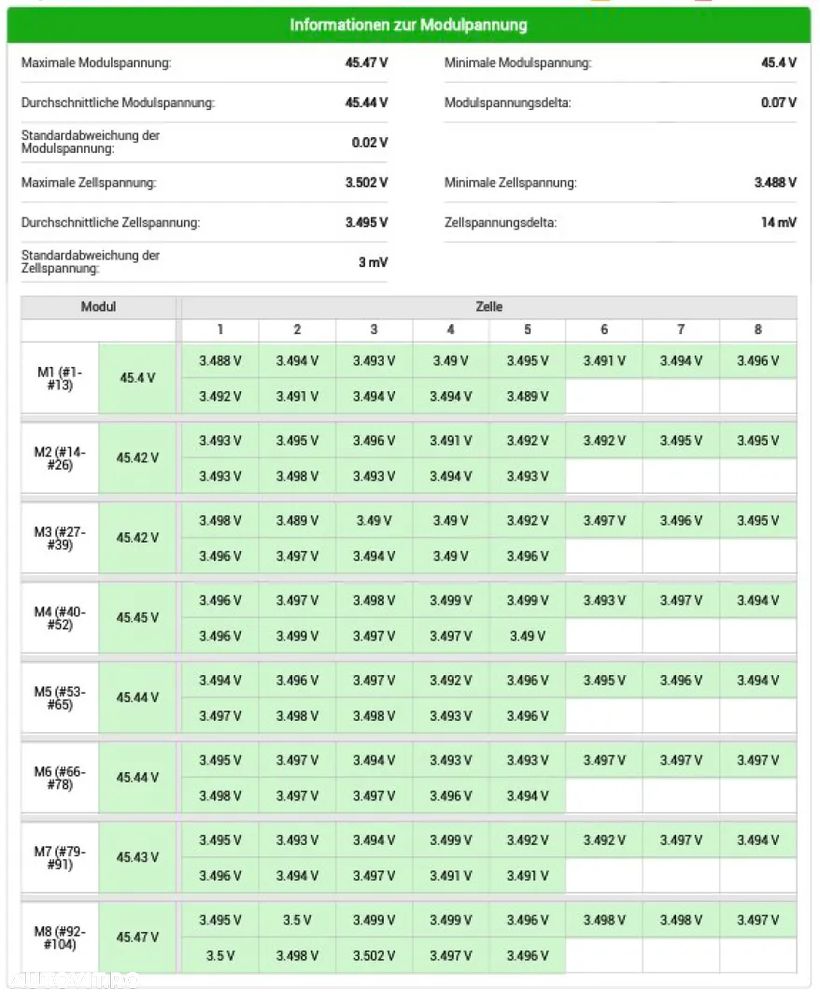The width and height of the screenshot is (820, 999).
Task: Select the M1 module voltage 45.4 V
Action: 138,378
